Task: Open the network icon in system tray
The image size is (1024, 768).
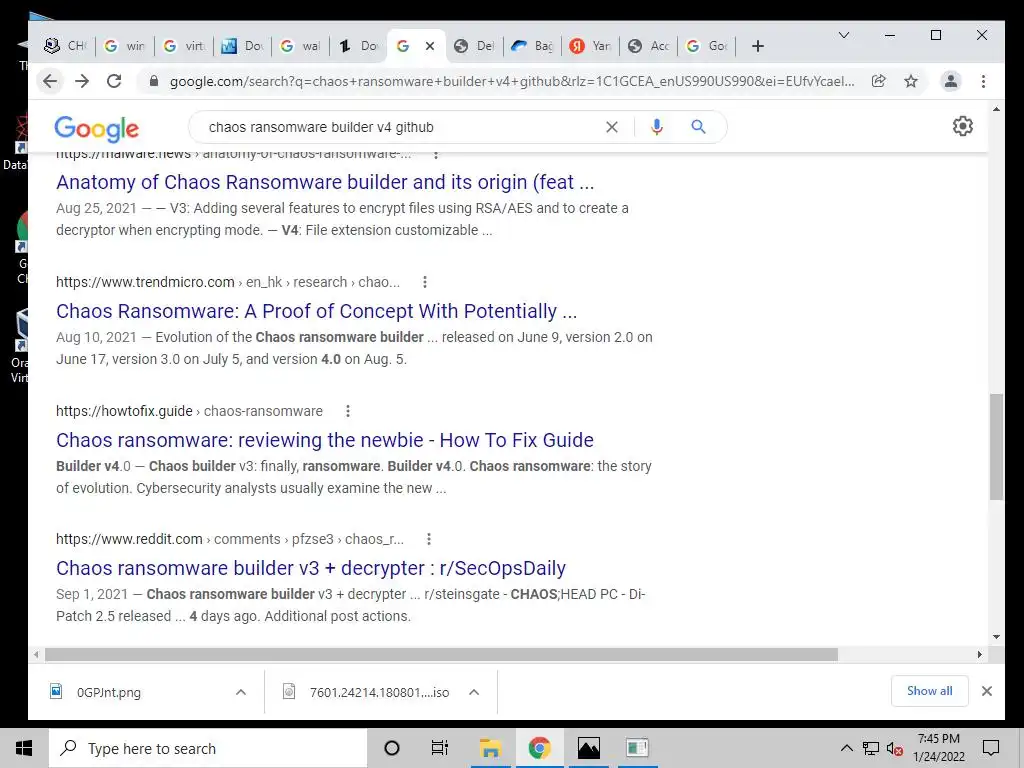Action: pyautogui.click(x=871, y=748)
